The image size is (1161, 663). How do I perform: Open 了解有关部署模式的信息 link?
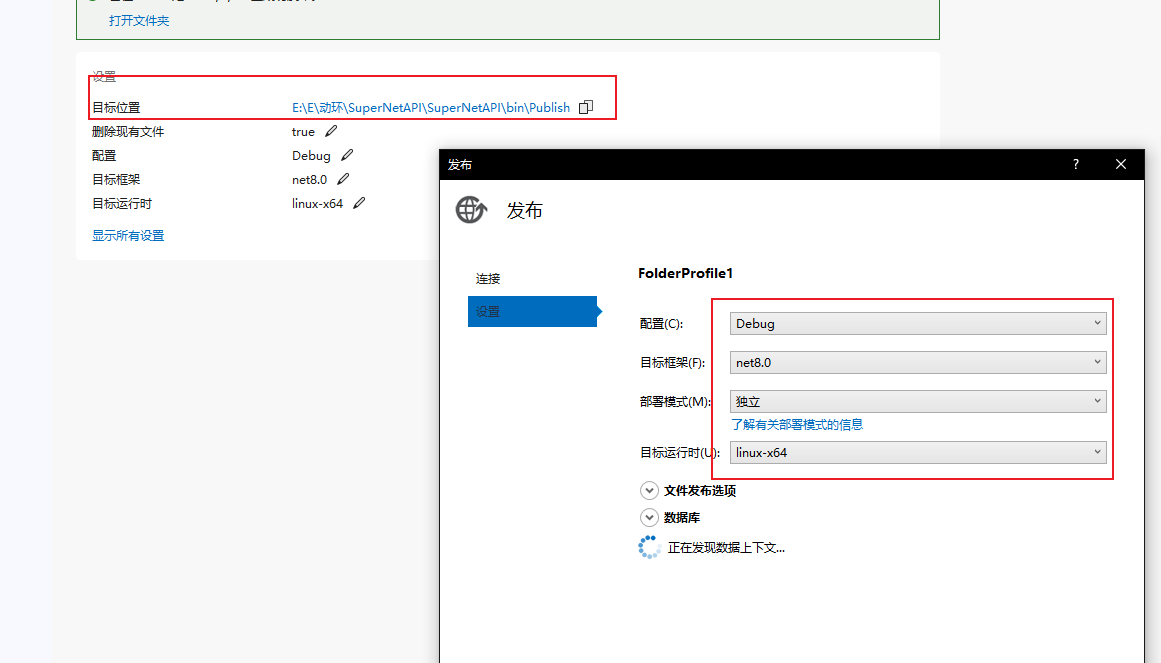pyautogui.click(x=797, y=424)
